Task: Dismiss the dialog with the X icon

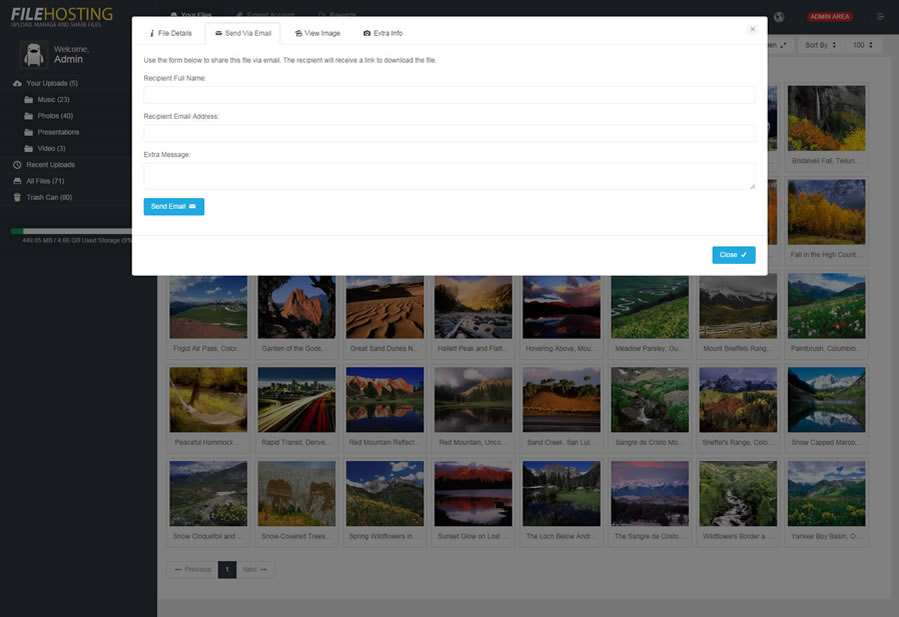Action: 752,29
